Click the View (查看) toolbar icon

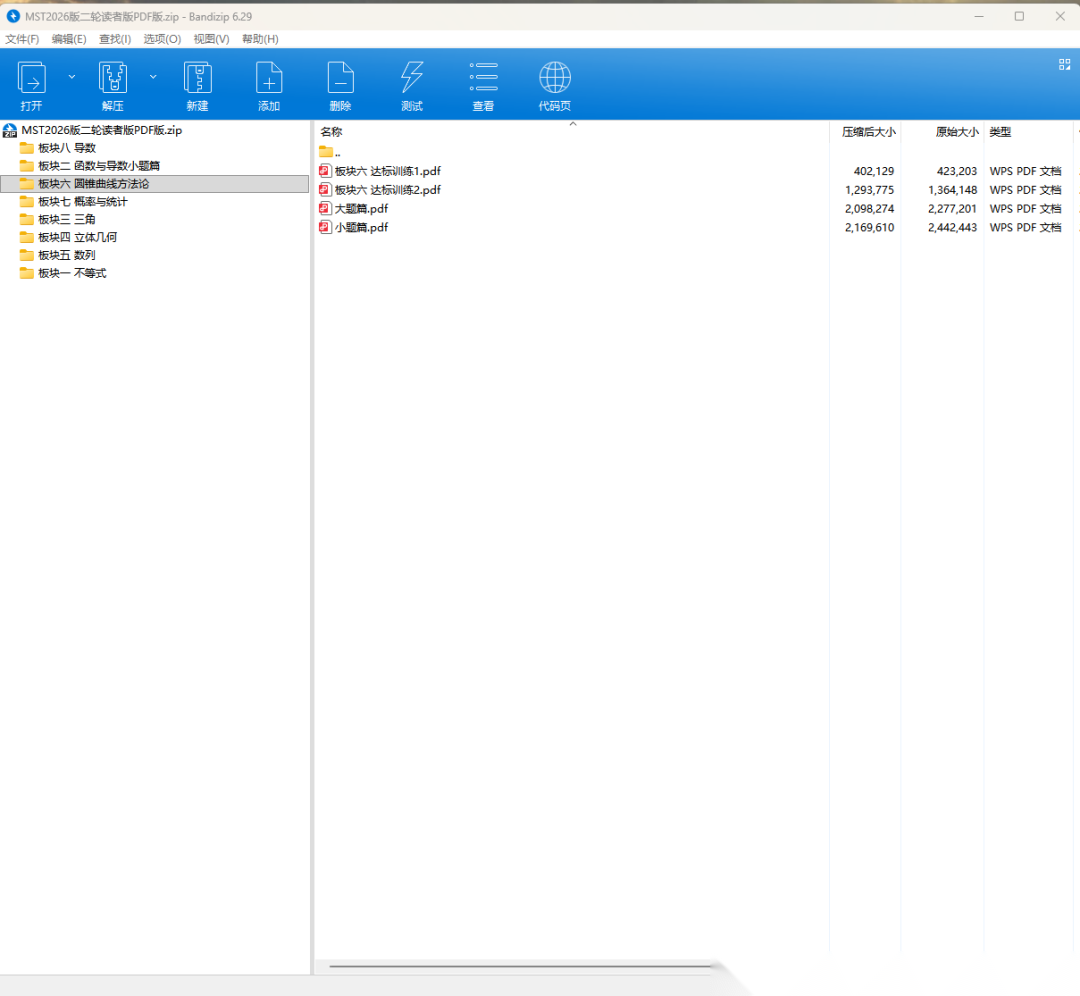pos(484,78)
